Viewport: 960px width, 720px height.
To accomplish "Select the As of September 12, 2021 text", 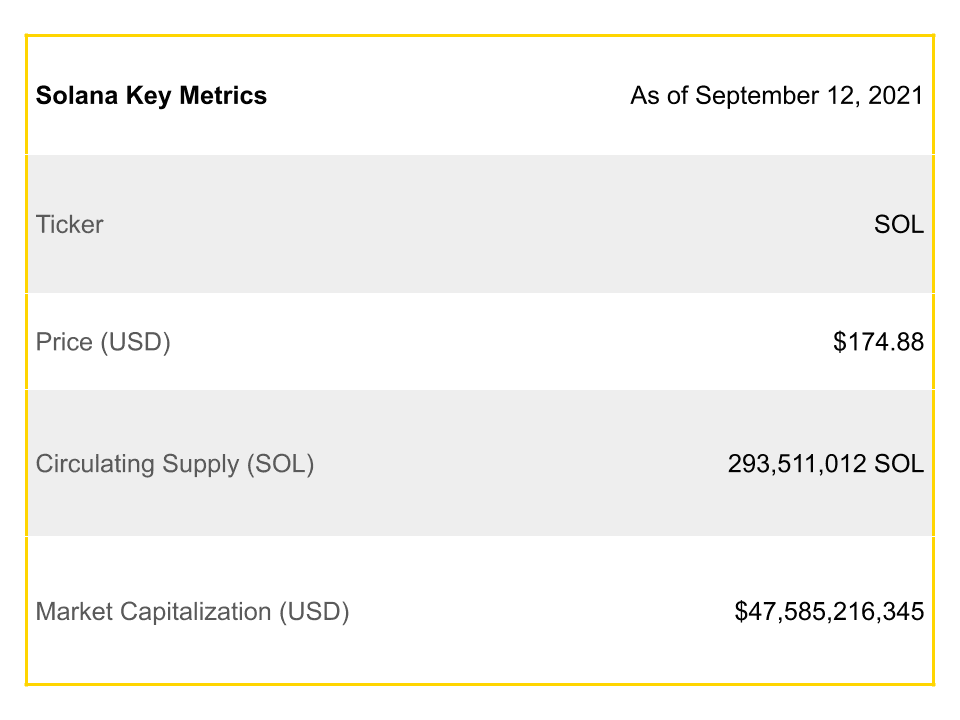I will pyautogui.click(x=777, y=96).
